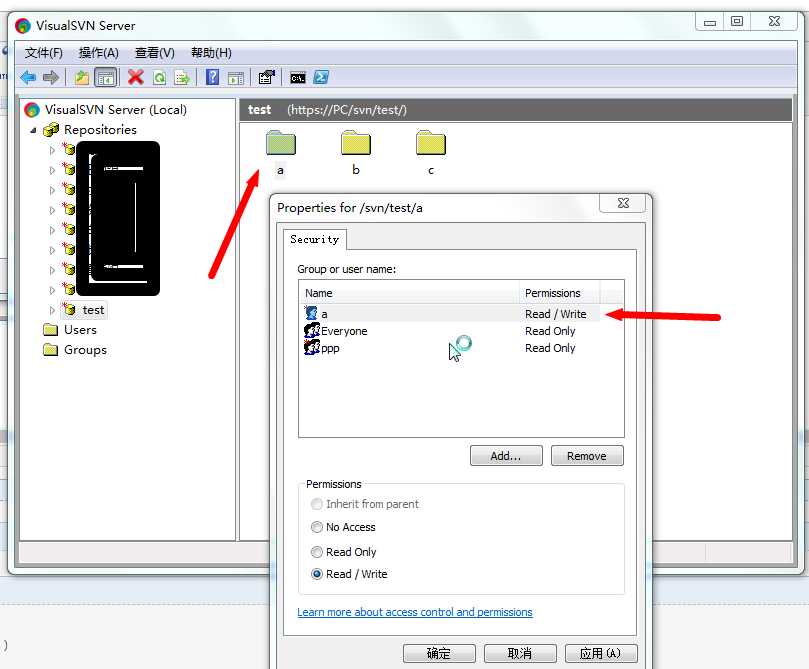Select ppp group in the permissions list
The height and width of the screenshot is (669, 809).
(451, 348)
